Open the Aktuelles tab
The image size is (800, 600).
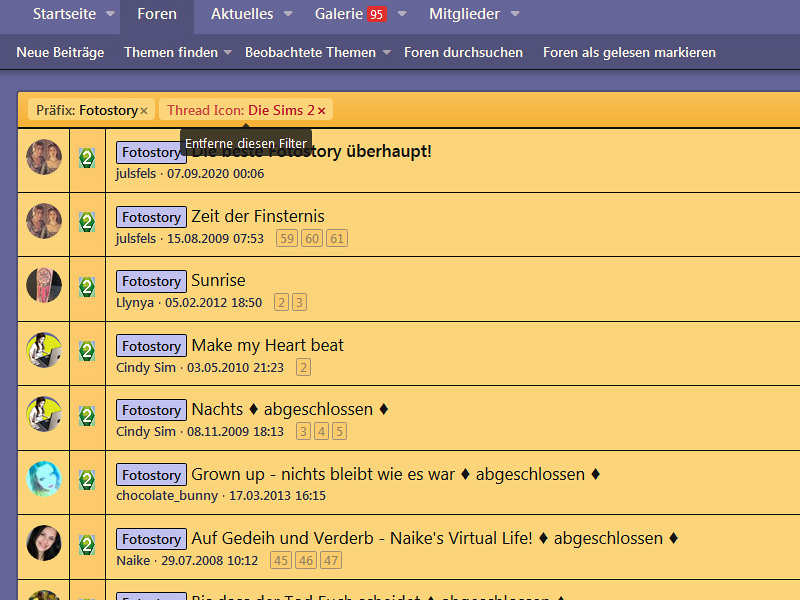242,14
